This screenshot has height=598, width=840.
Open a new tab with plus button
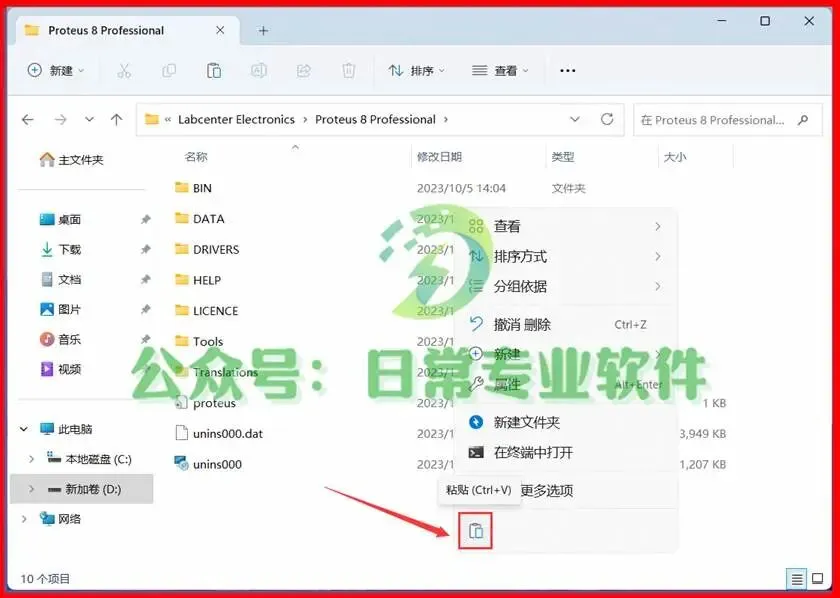coord(263,31)
